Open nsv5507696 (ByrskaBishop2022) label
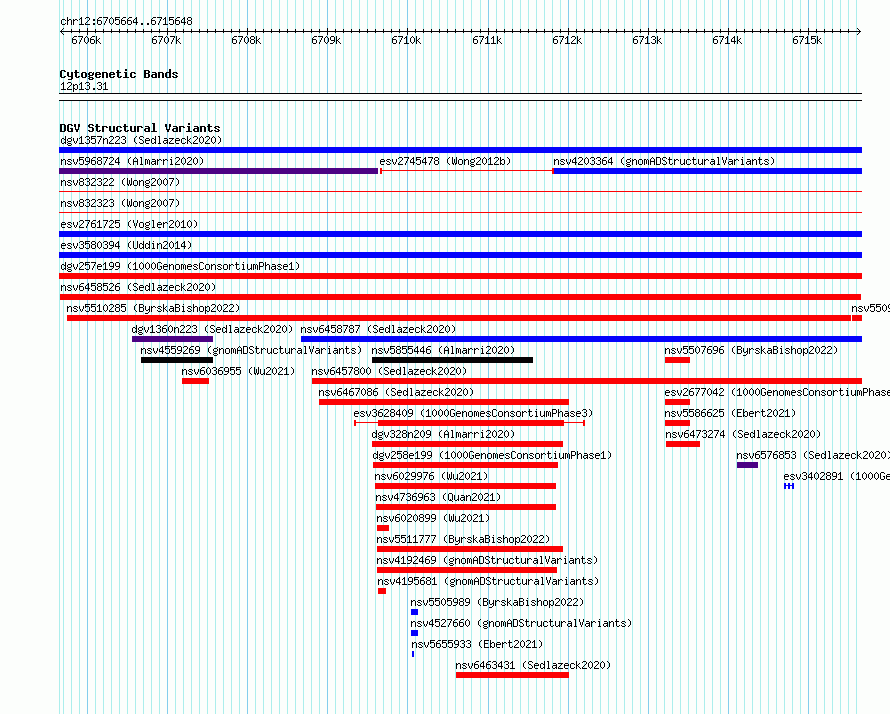890x714 pixels. coord(752,350)
